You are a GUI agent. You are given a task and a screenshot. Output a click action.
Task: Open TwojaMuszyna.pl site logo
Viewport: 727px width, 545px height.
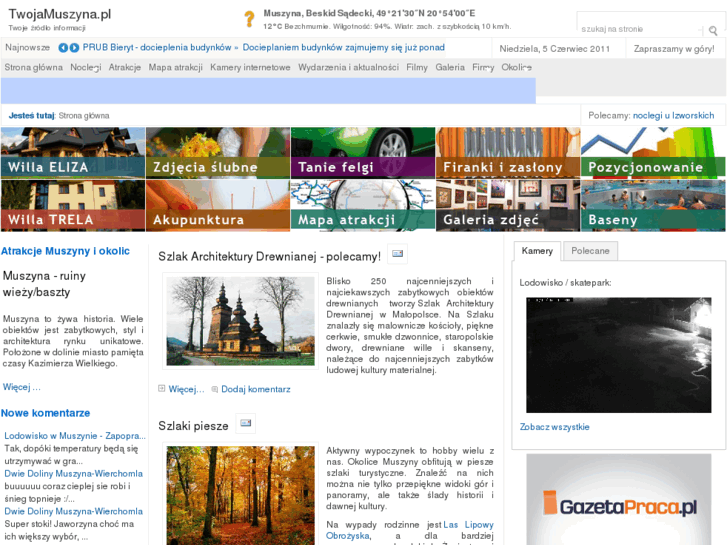(59, 14)
